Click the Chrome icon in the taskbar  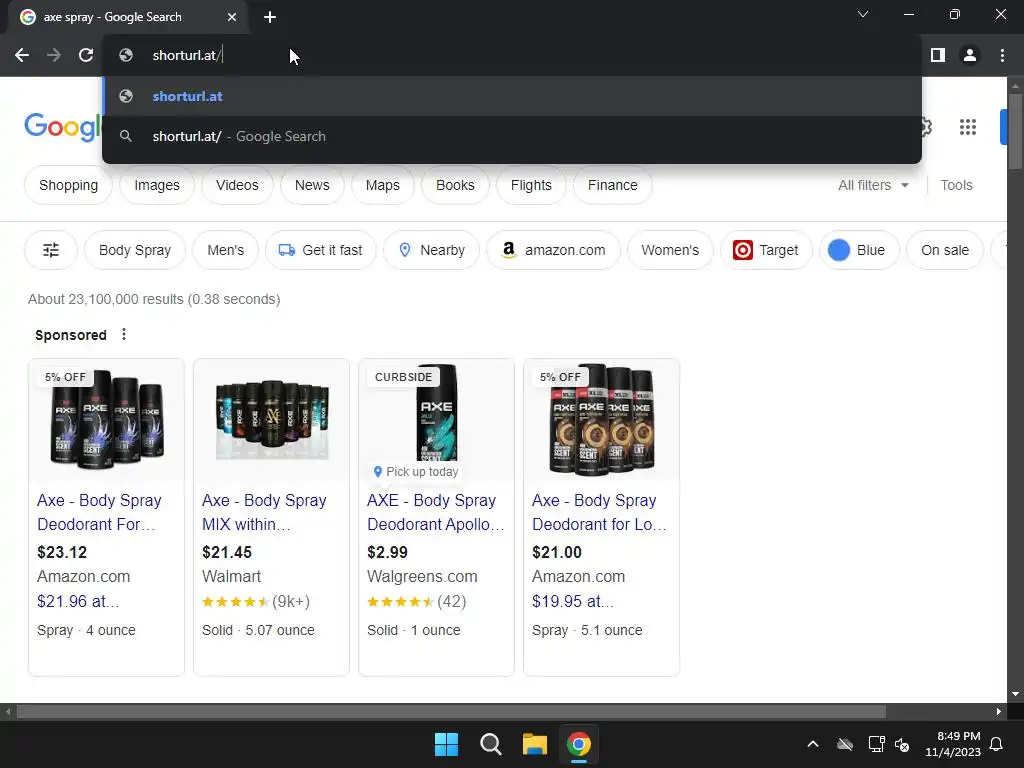coord(579,744)
